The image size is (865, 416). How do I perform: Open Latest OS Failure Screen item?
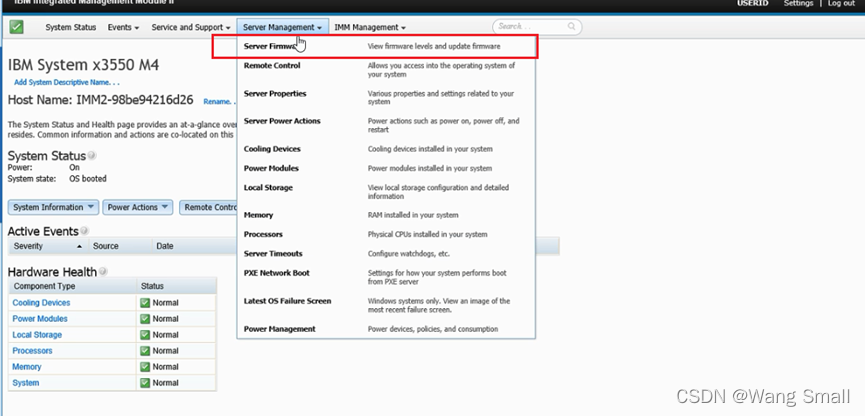[287, 301]
